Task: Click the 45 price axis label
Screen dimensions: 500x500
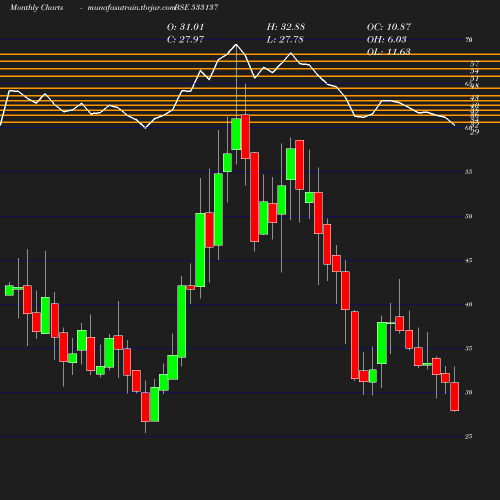Action: tap(469, 260)
